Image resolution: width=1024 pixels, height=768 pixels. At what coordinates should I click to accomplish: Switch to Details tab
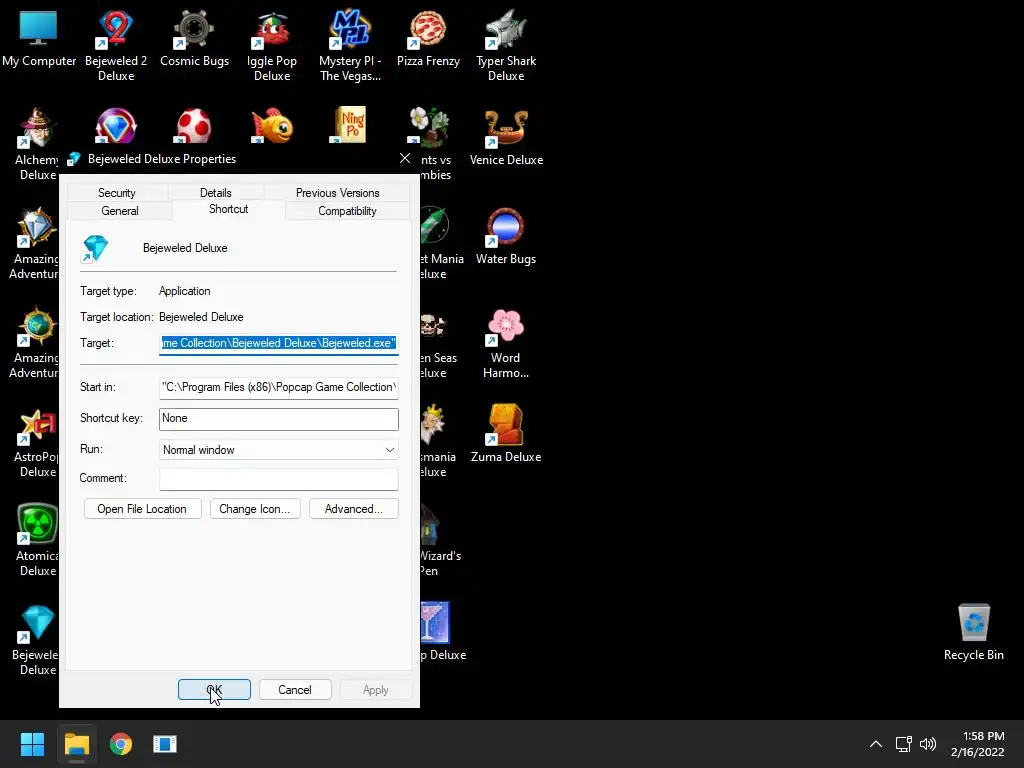(216, 193)
